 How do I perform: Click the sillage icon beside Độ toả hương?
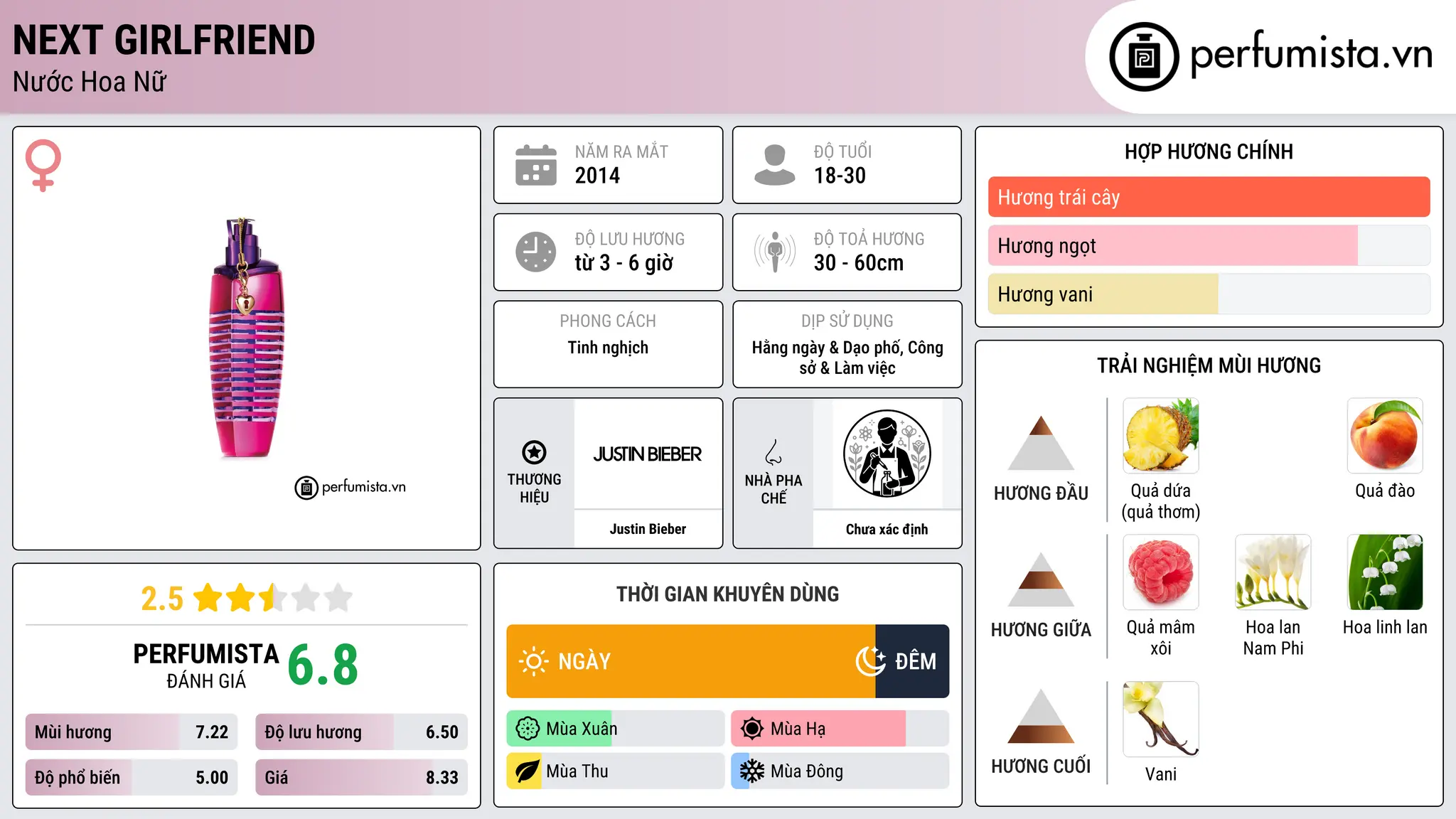774,252
